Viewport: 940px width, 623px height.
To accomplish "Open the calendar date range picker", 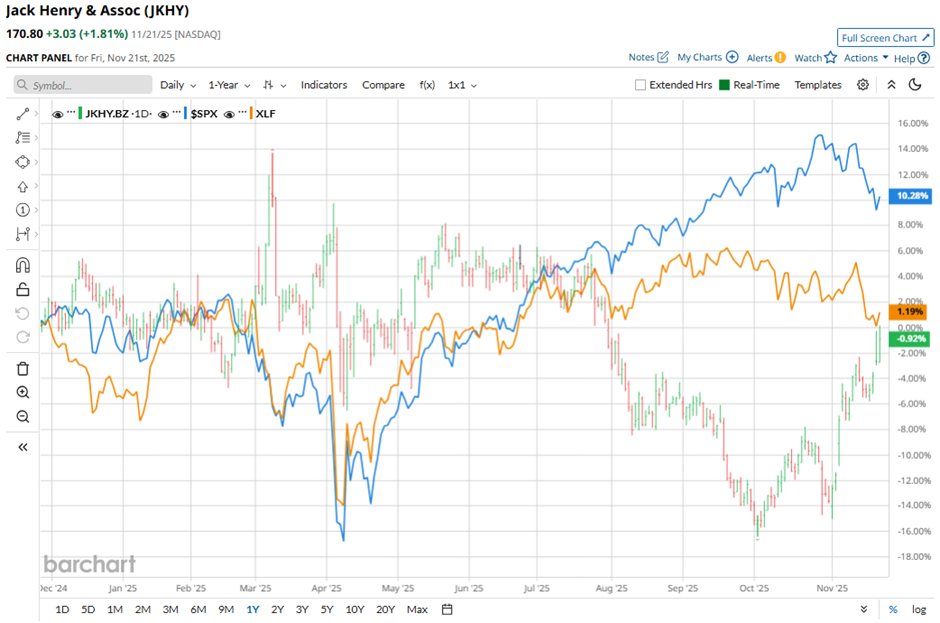I will pos(447,609).
